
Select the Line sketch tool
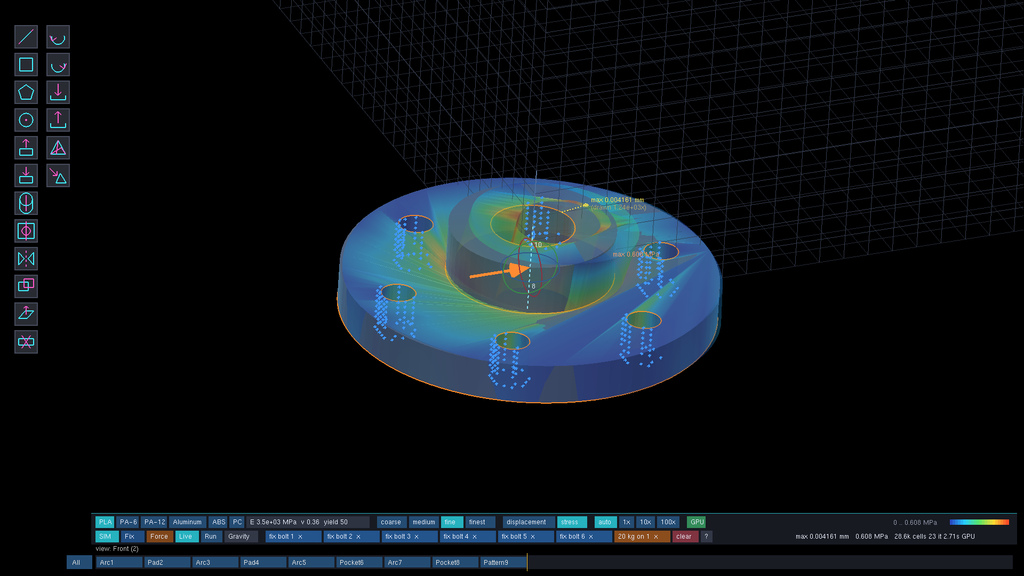(26, 37)
